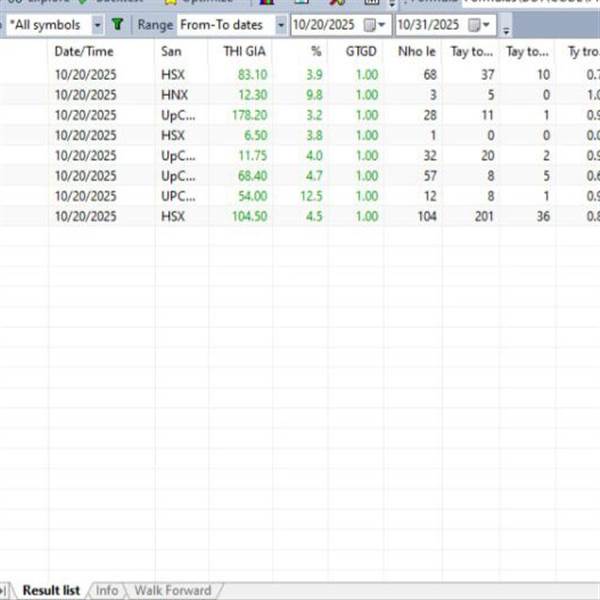Click the Tay to value 201

(x=484, y=217)
